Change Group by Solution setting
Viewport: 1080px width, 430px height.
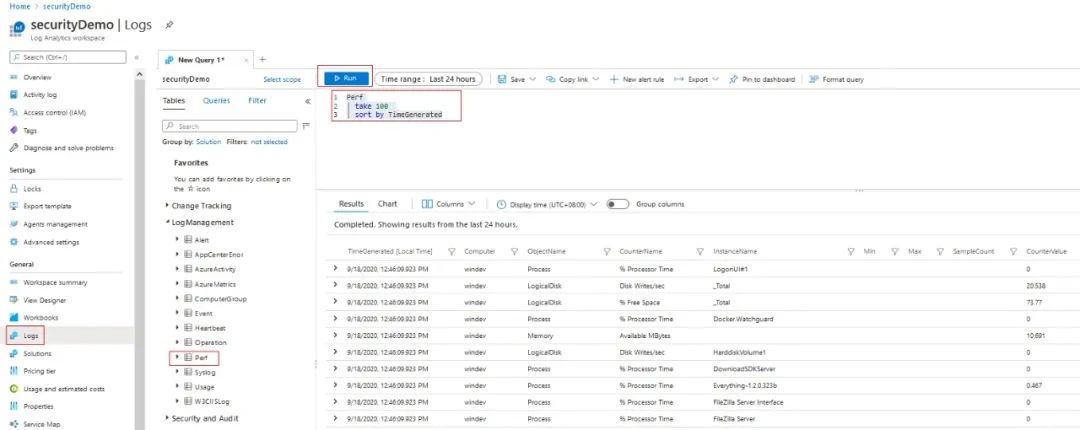click(209, 142)
